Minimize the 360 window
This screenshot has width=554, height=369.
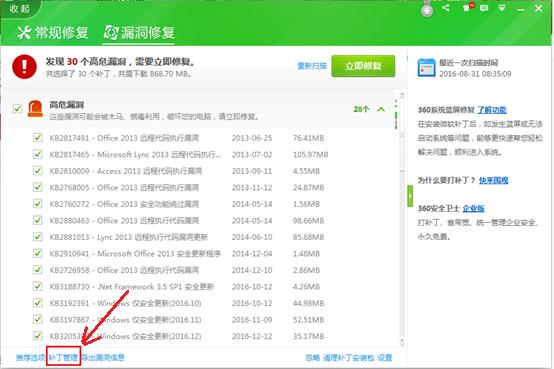pos(520,10)
